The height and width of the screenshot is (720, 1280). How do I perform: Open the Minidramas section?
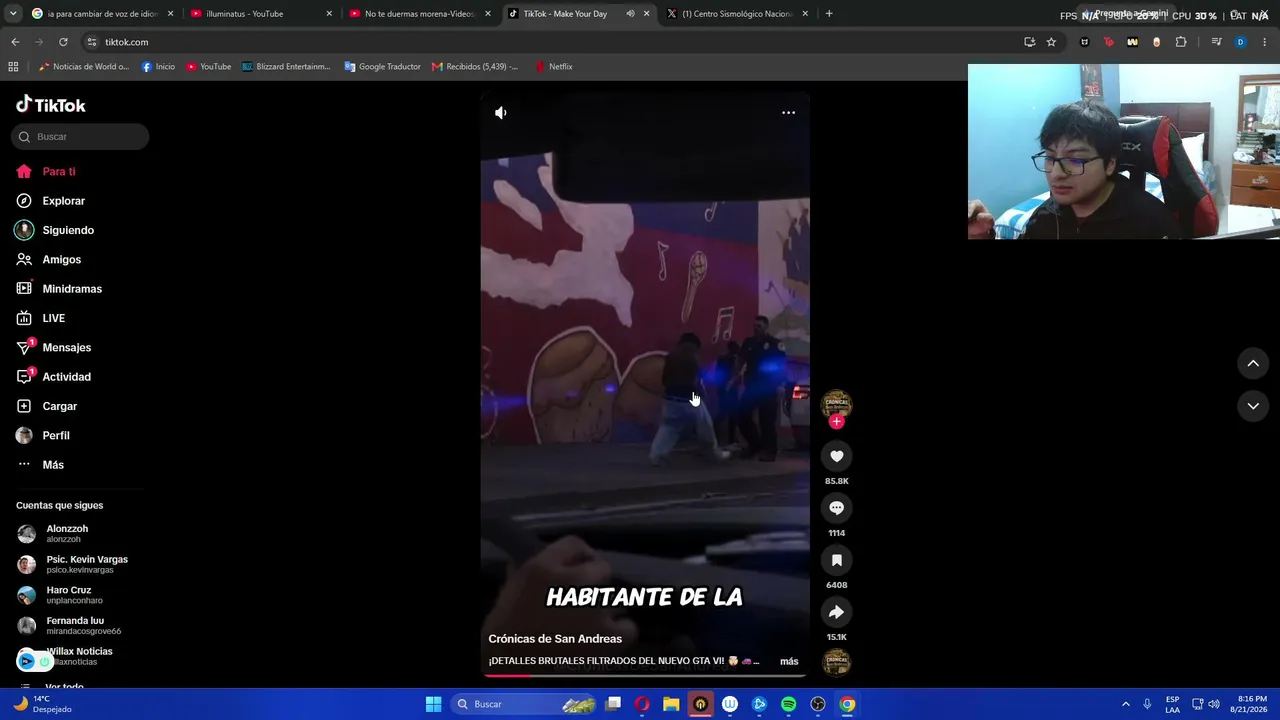pyautogui.click(x=59, y=289)
